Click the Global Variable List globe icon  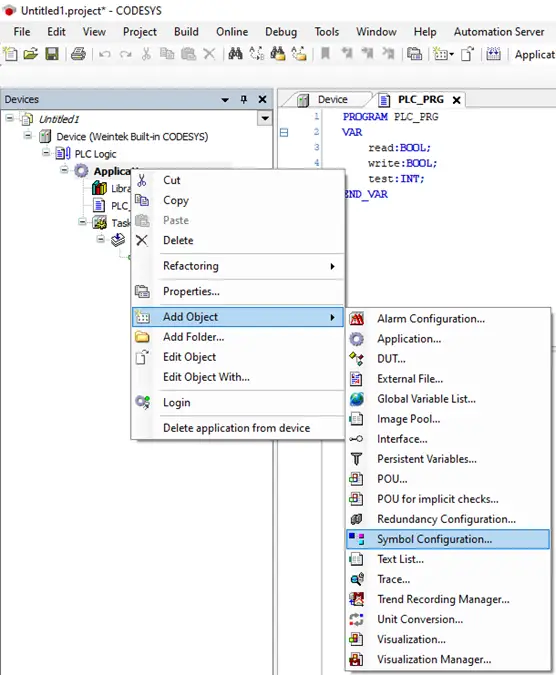click(356, 399)
